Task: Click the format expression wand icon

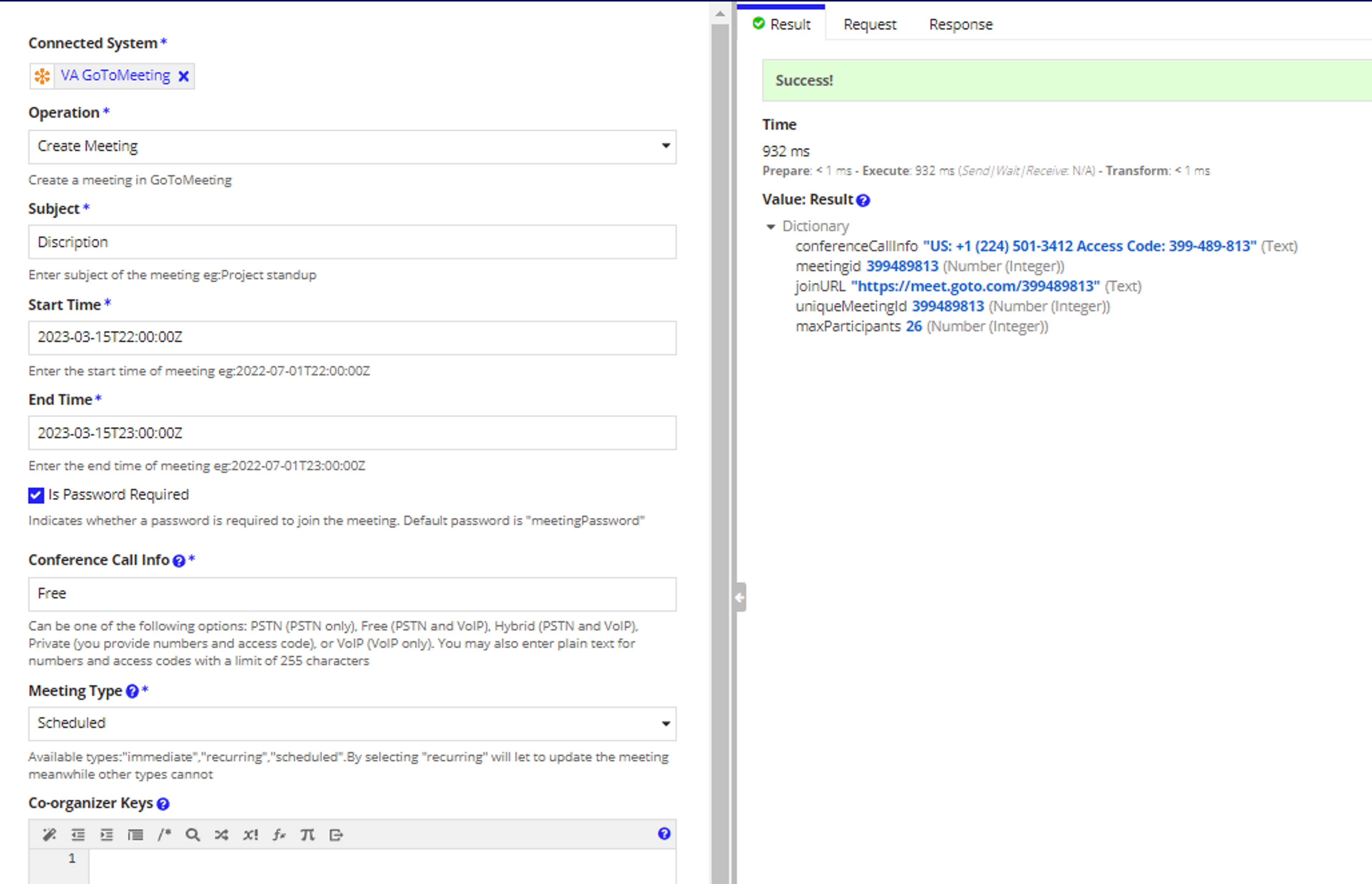Action: coord(49,835)
